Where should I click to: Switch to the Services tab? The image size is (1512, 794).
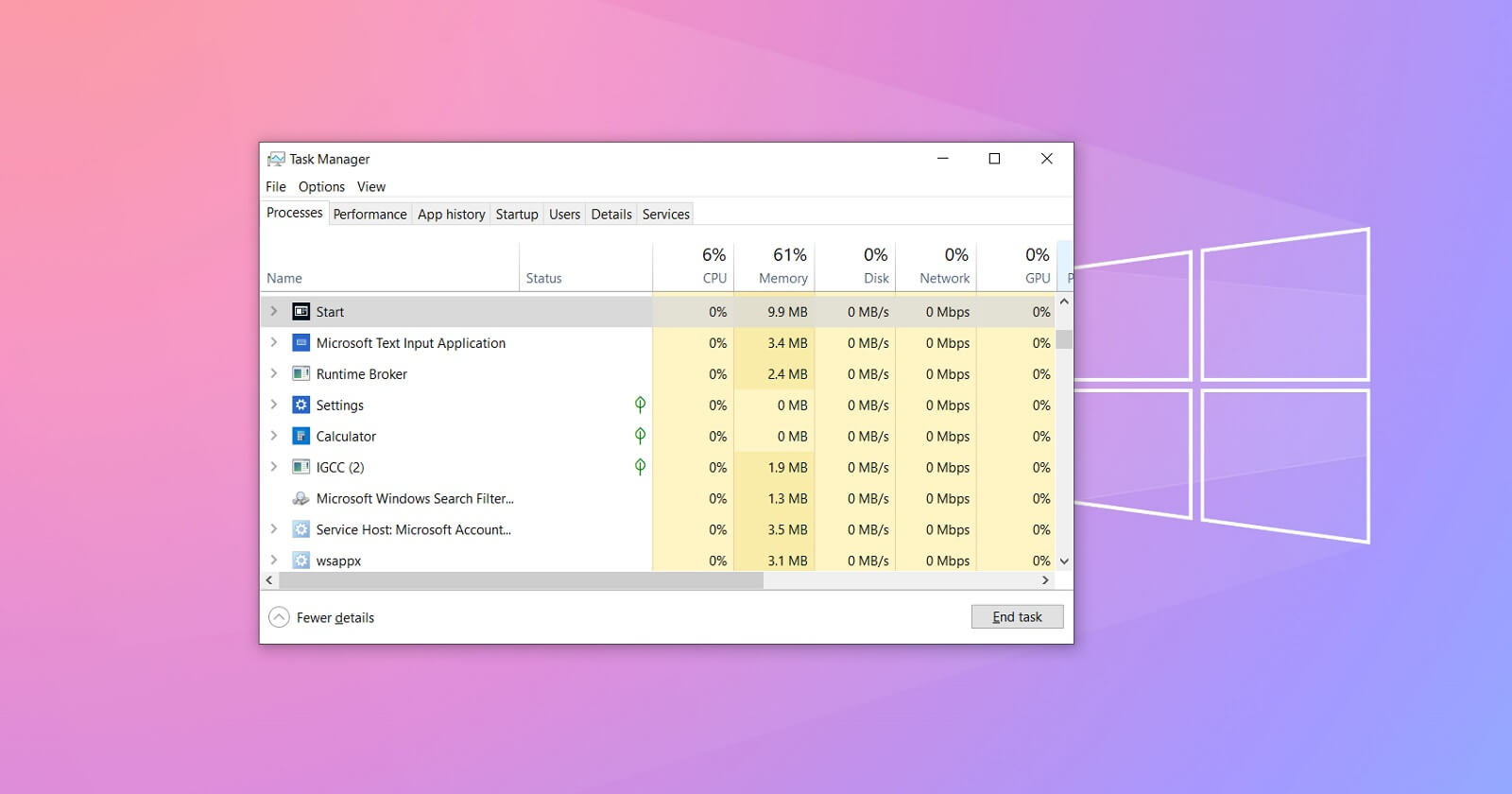pos(666,215)
